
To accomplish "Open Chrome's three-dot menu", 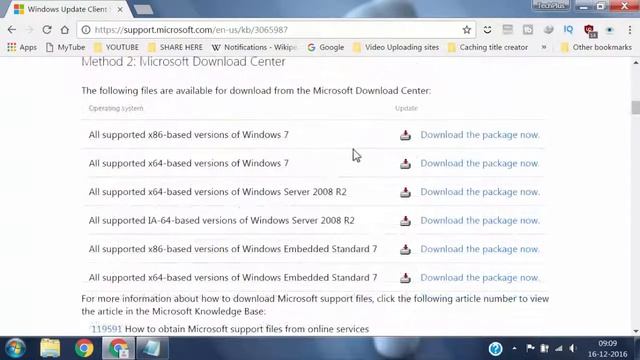I will tap(630, 29).
